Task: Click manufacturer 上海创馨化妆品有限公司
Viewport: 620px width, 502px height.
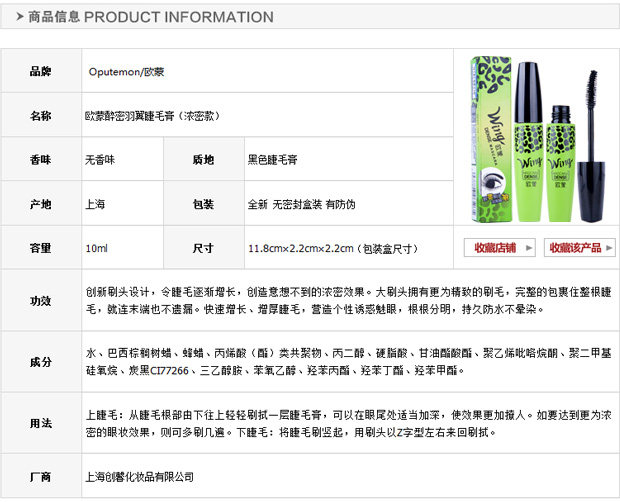Action: click(x=140, y=477)
